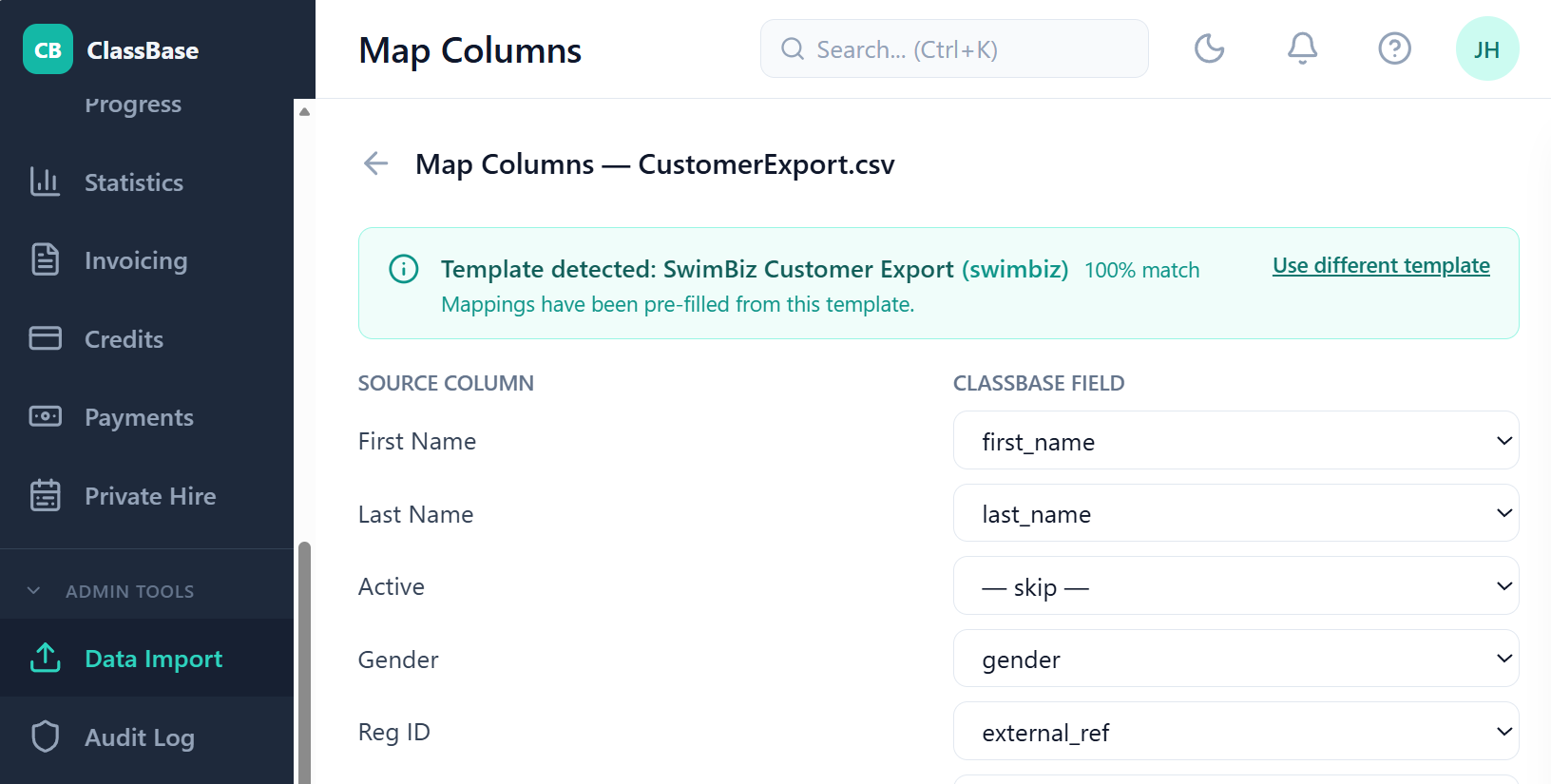Click the Data Import upload icon
The width and height of the screenshot is (1551, 784).
coord(45,658)
